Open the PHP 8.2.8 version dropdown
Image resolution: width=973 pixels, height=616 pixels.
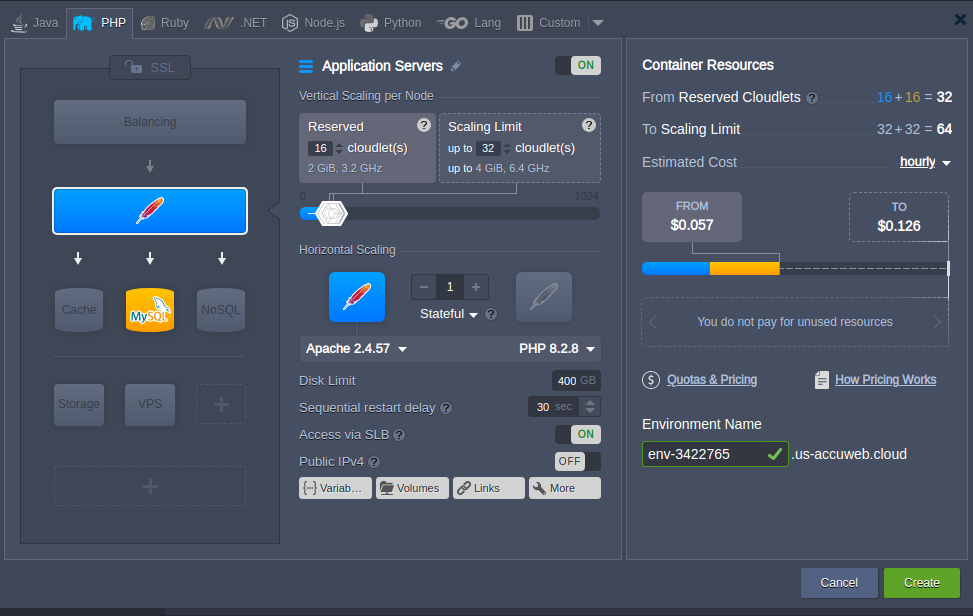coord(558,349)
